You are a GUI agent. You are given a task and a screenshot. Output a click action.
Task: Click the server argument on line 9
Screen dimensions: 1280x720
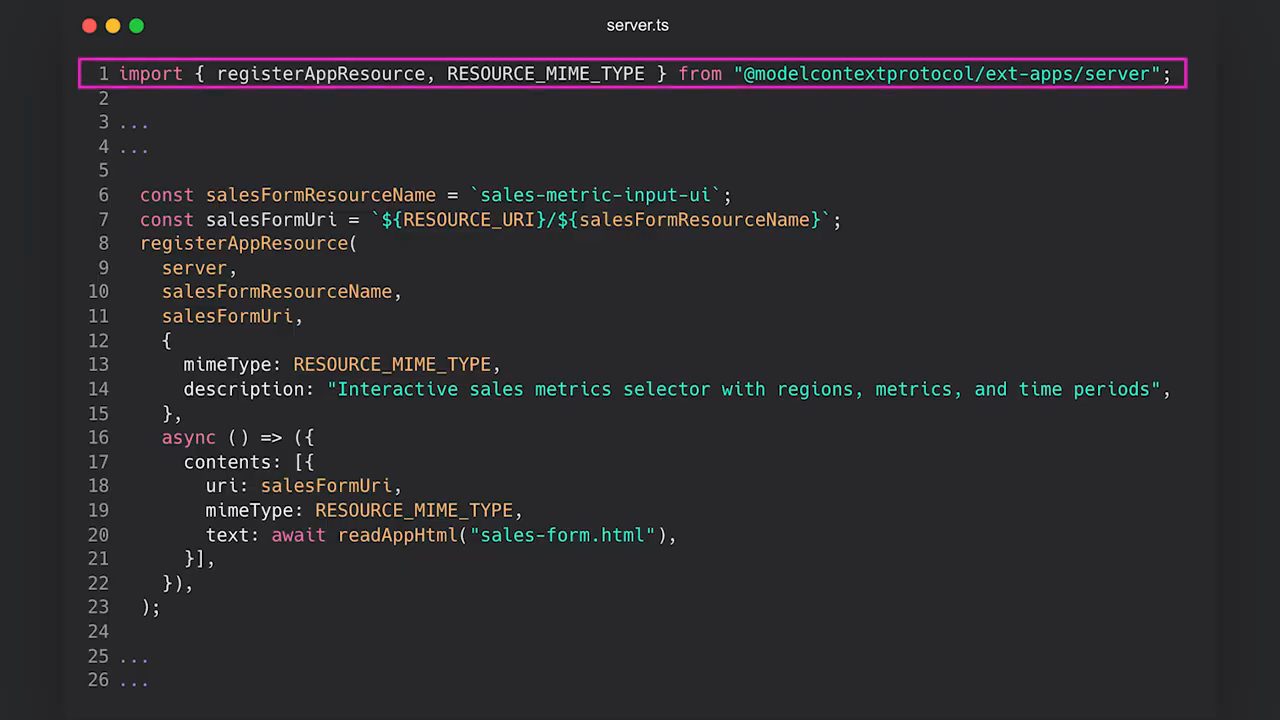point(194,268)
